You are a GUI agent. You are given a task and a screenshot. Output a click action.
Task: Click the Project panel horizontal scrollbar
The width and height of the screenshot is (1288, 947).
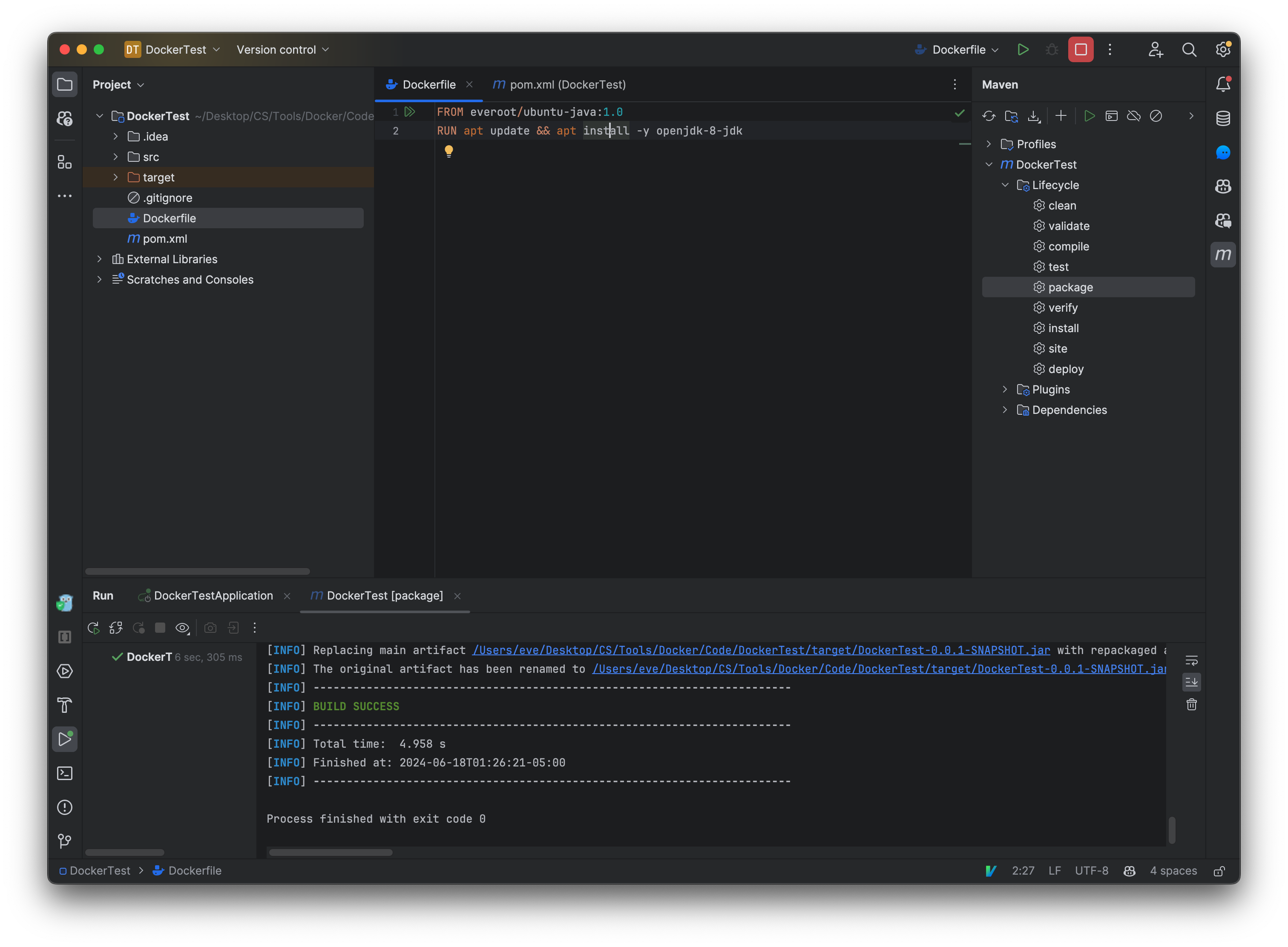coord(197,571)
